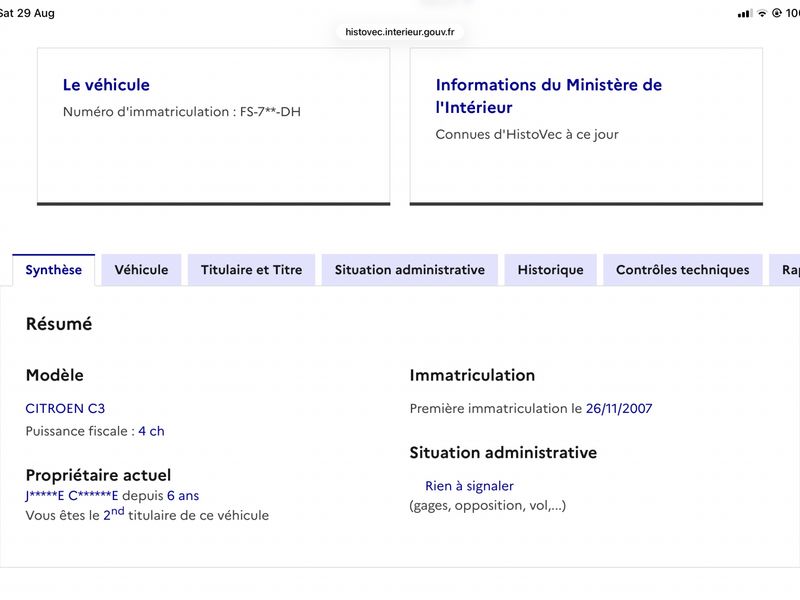Open the Titulaire et Titre tab

[x=252, y=270]
